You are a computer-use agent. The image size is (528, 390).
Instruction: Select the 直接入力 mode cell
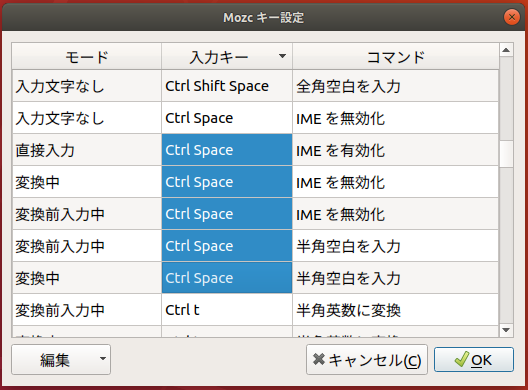[x=87, y=150]
